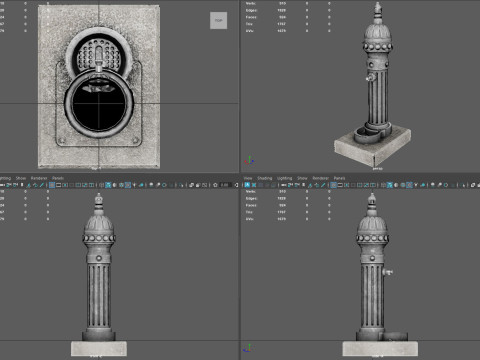Image resolution: width=480 pixels, height=360 pixels.
Task: Click "Verts:" HUD label in bottom-right viewport
Action: 251,192
